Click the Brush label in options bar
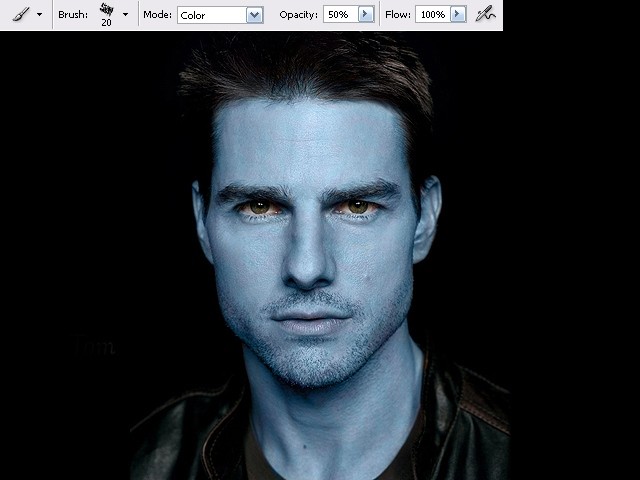Screen dimensions: 640x480 pos(73,15)
